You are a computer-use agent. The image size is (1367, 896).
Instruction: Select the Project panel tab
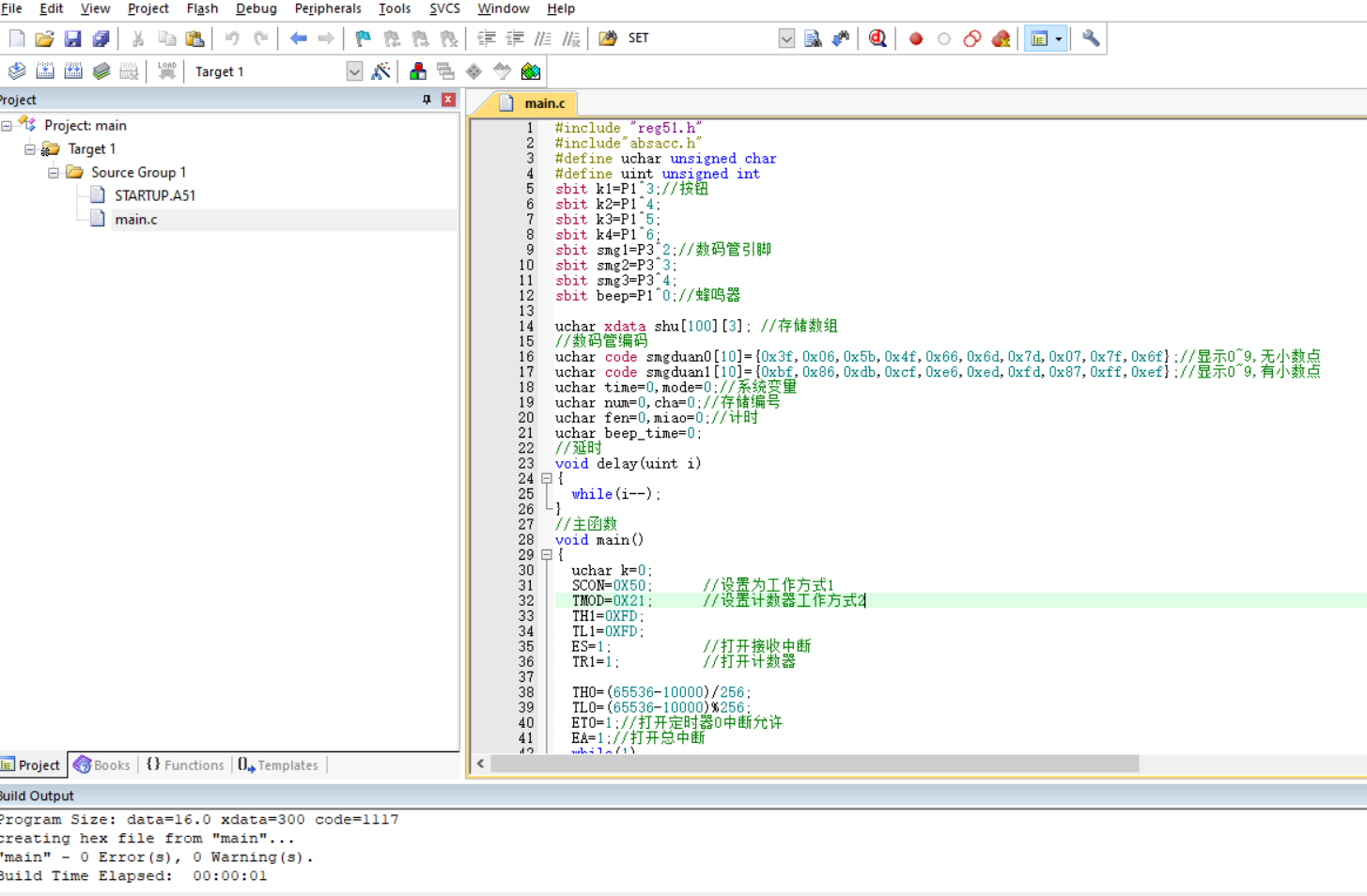[32, 765]
